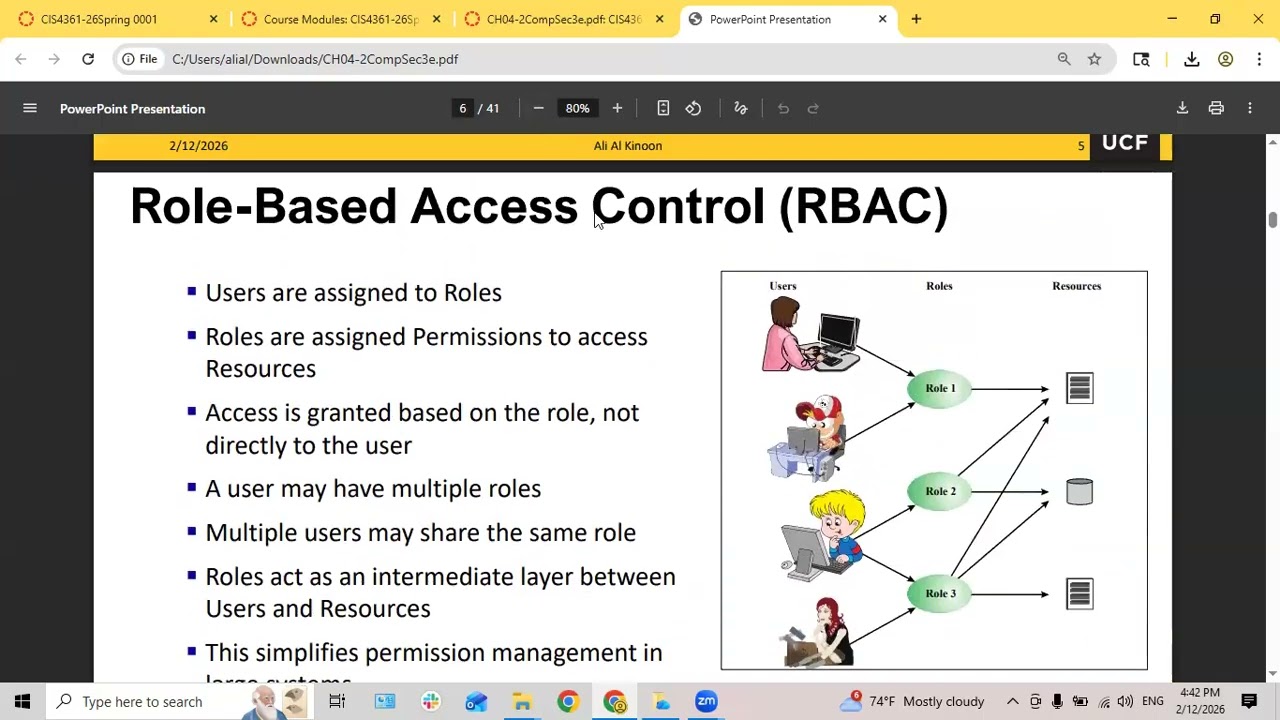Open Outlook from the taskbar
1280x720 pixels.
click(476, 701)
